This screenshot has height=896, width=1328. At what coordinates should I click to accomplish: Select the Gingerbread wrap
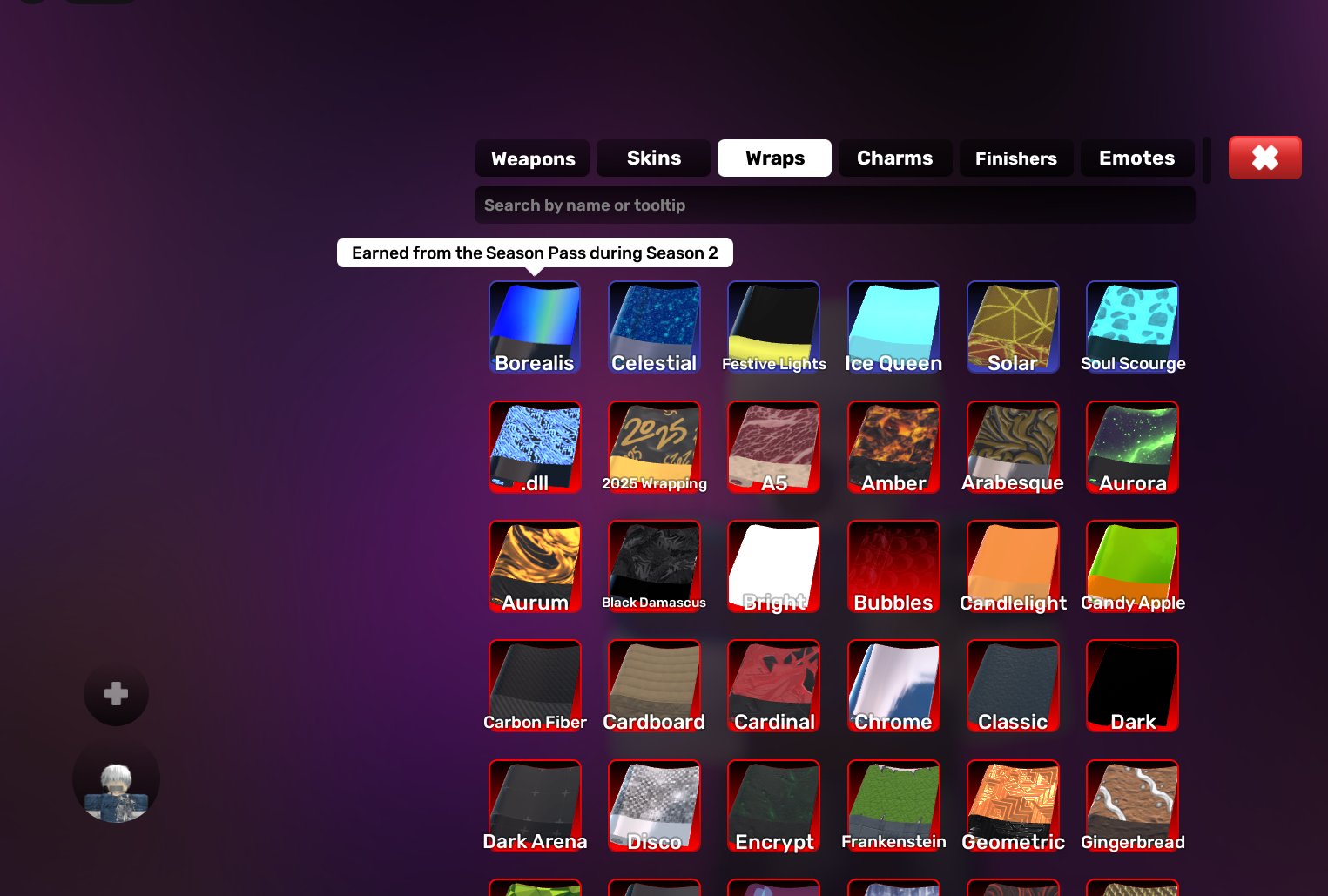click(1132, 805)
